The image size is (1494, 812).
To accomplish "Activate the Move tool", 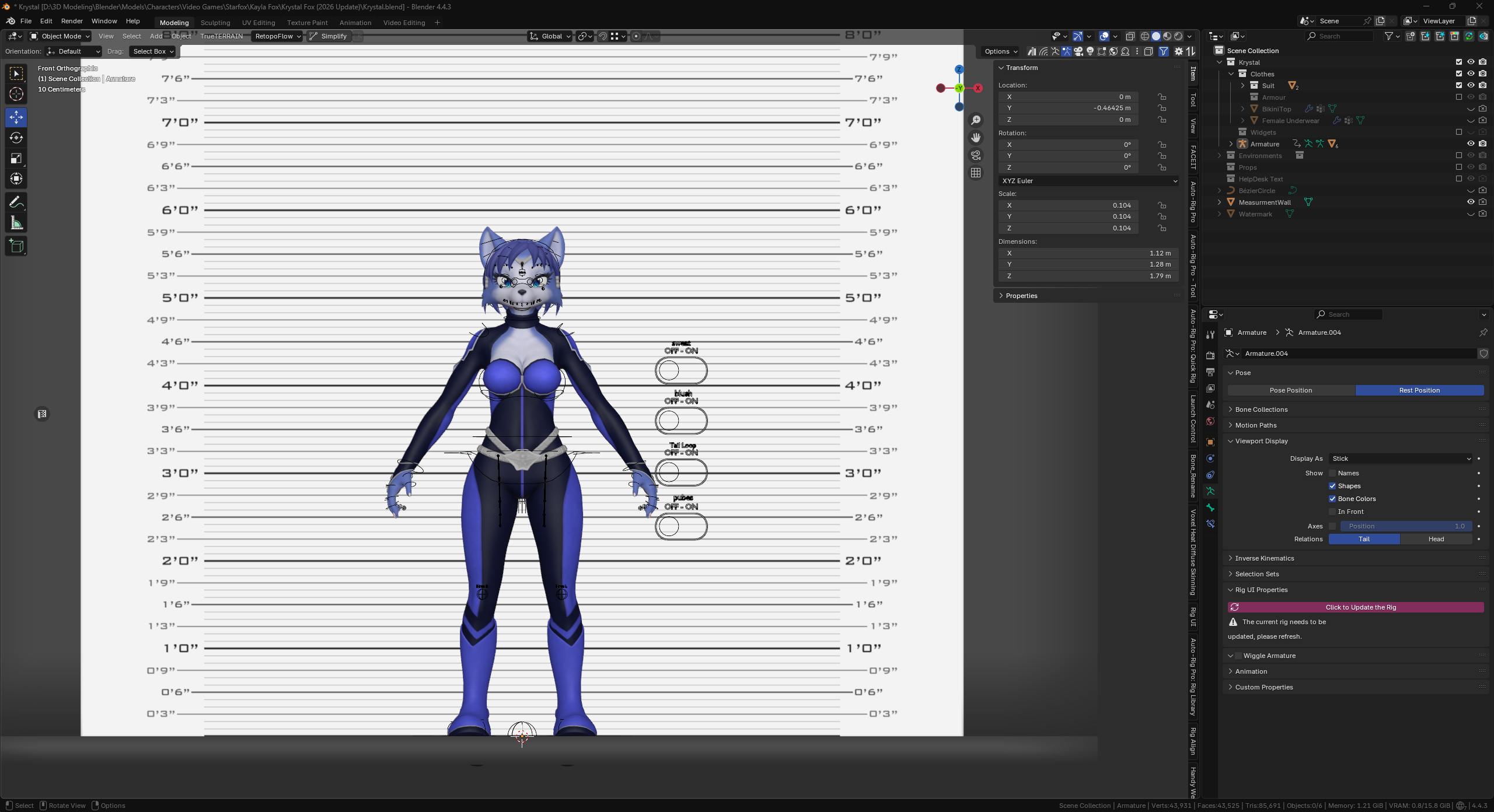I will click(x=16, y=117).
